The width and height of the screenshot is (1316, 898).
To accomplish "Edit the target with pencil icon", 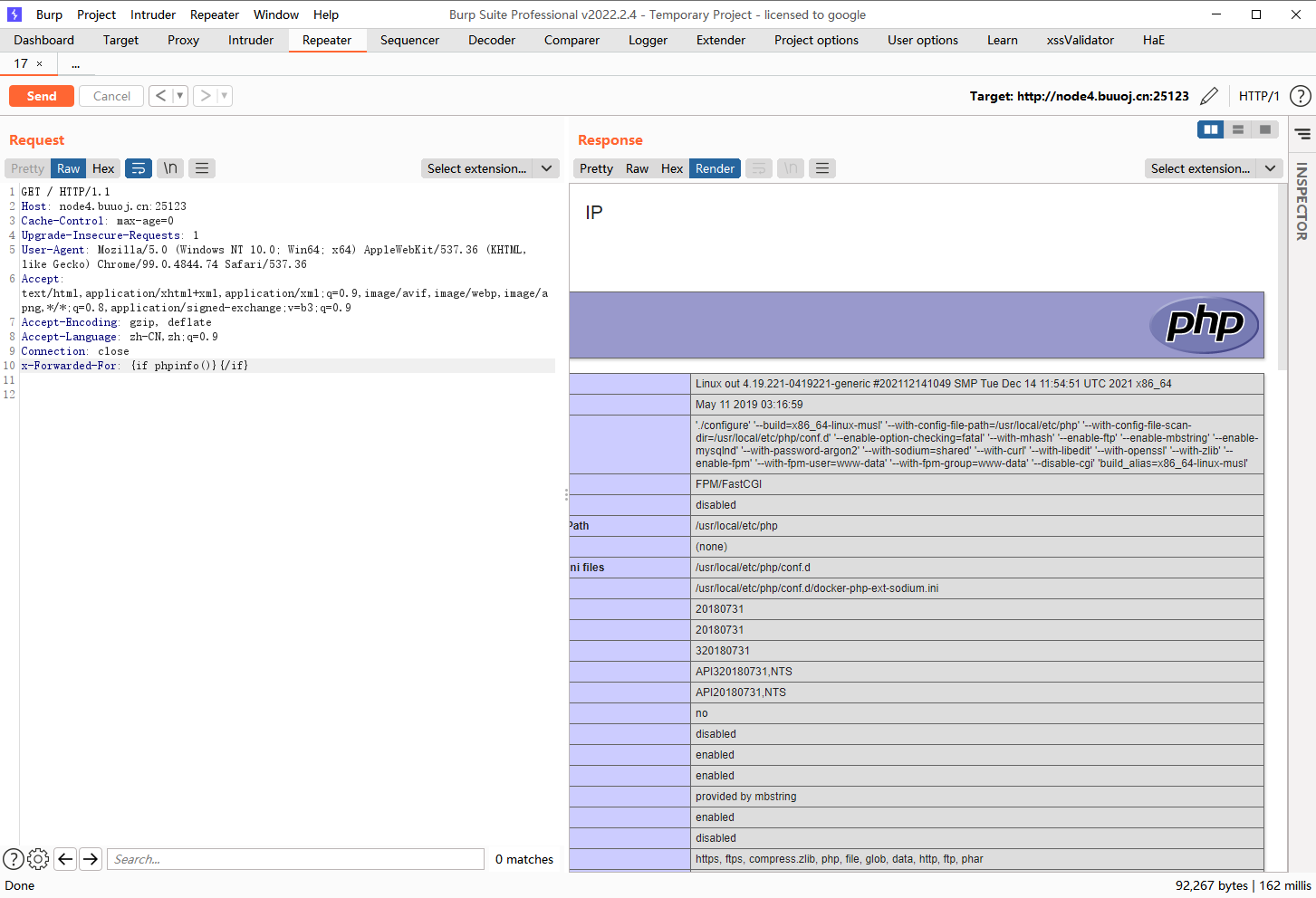I will pos(1208,96).
